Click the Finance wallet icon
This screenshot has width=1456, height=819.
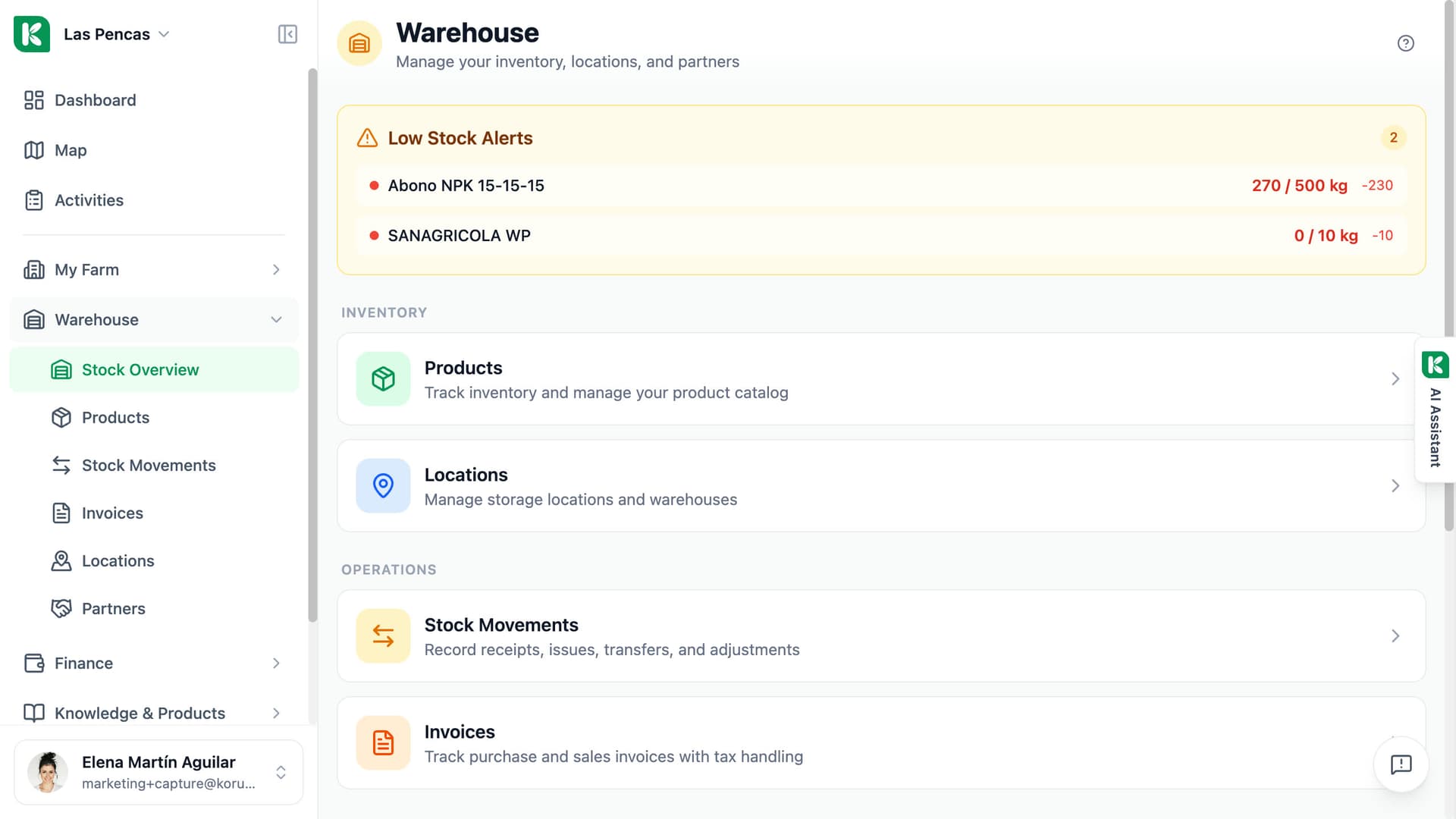click(34, 664)
